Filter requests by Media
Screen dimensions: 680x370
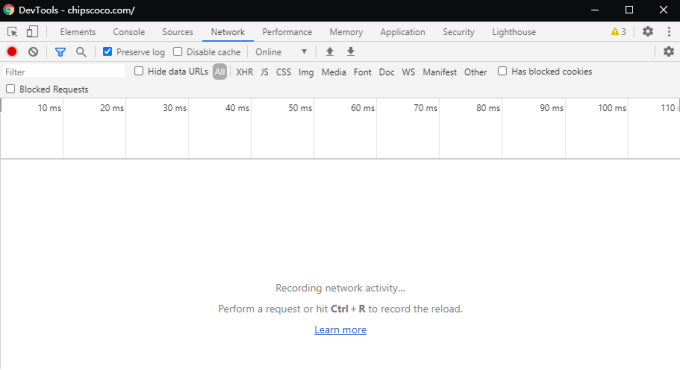333,72
